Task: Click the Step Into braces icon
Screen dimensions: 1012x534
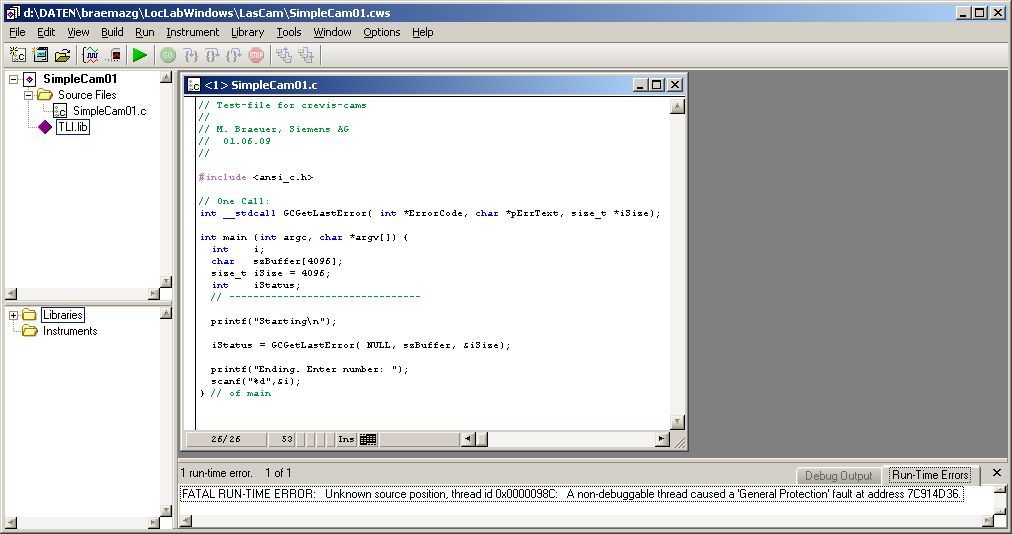Action: pyautogui.click(x=190, y=56)
